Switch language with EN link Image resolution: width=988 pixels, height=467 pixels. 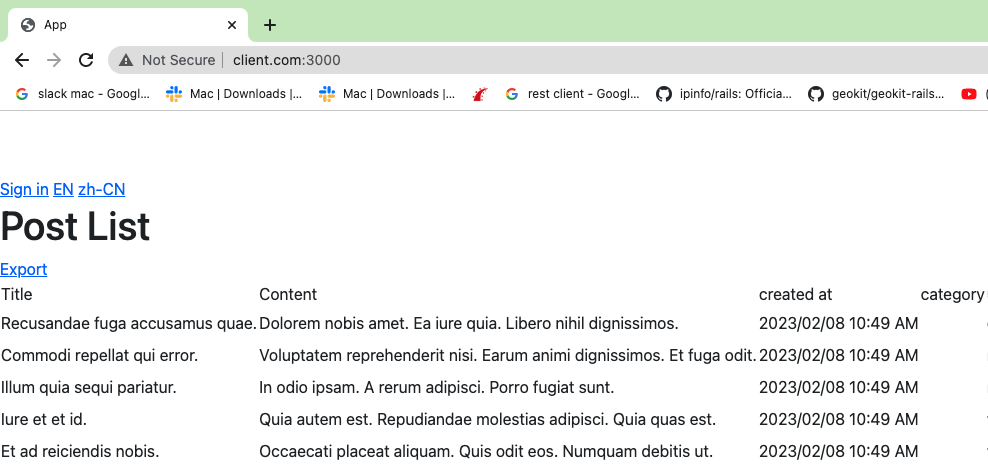[x=63, y=189]
